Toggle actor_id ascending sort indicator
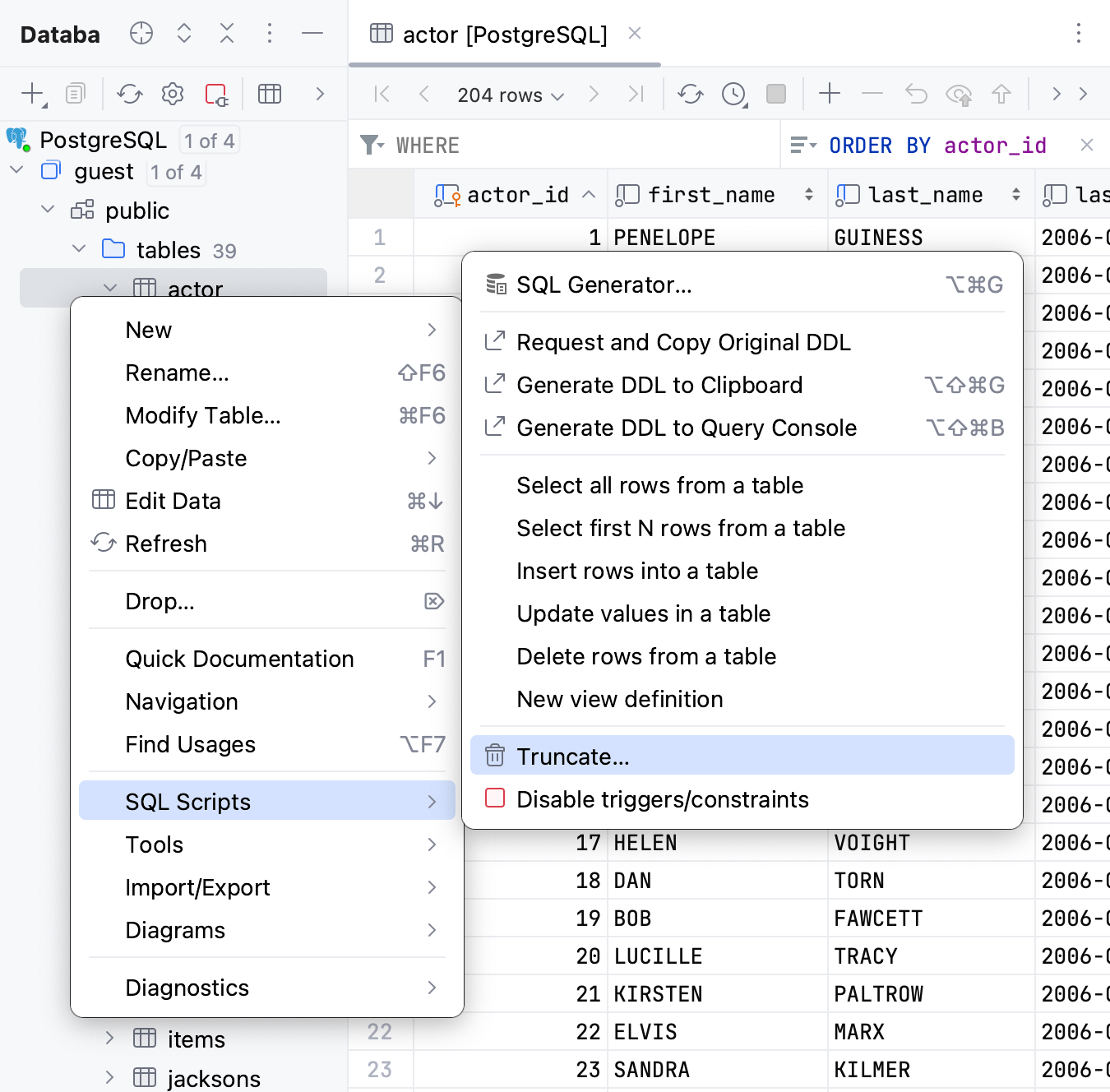 [589, 195]
